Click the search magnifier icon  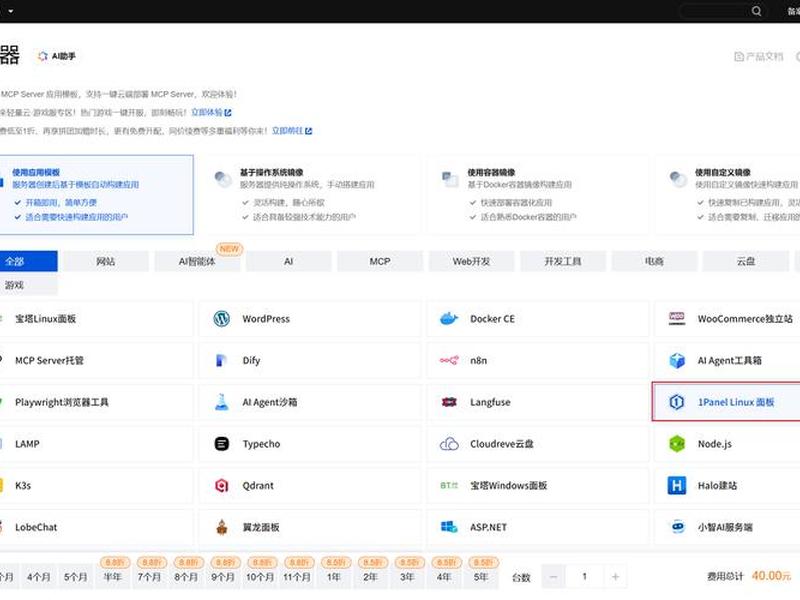coord(756,11)
